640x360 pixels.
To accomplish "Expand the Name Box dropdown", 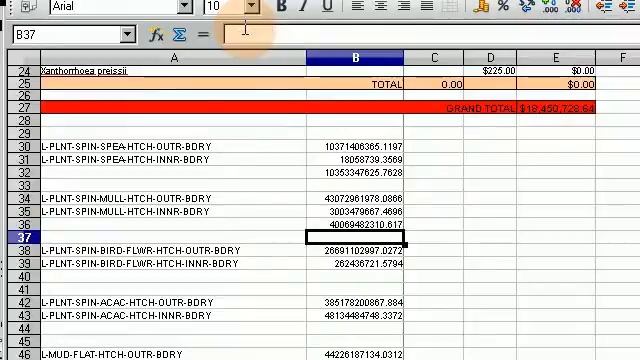I will [x=128, y=35].
